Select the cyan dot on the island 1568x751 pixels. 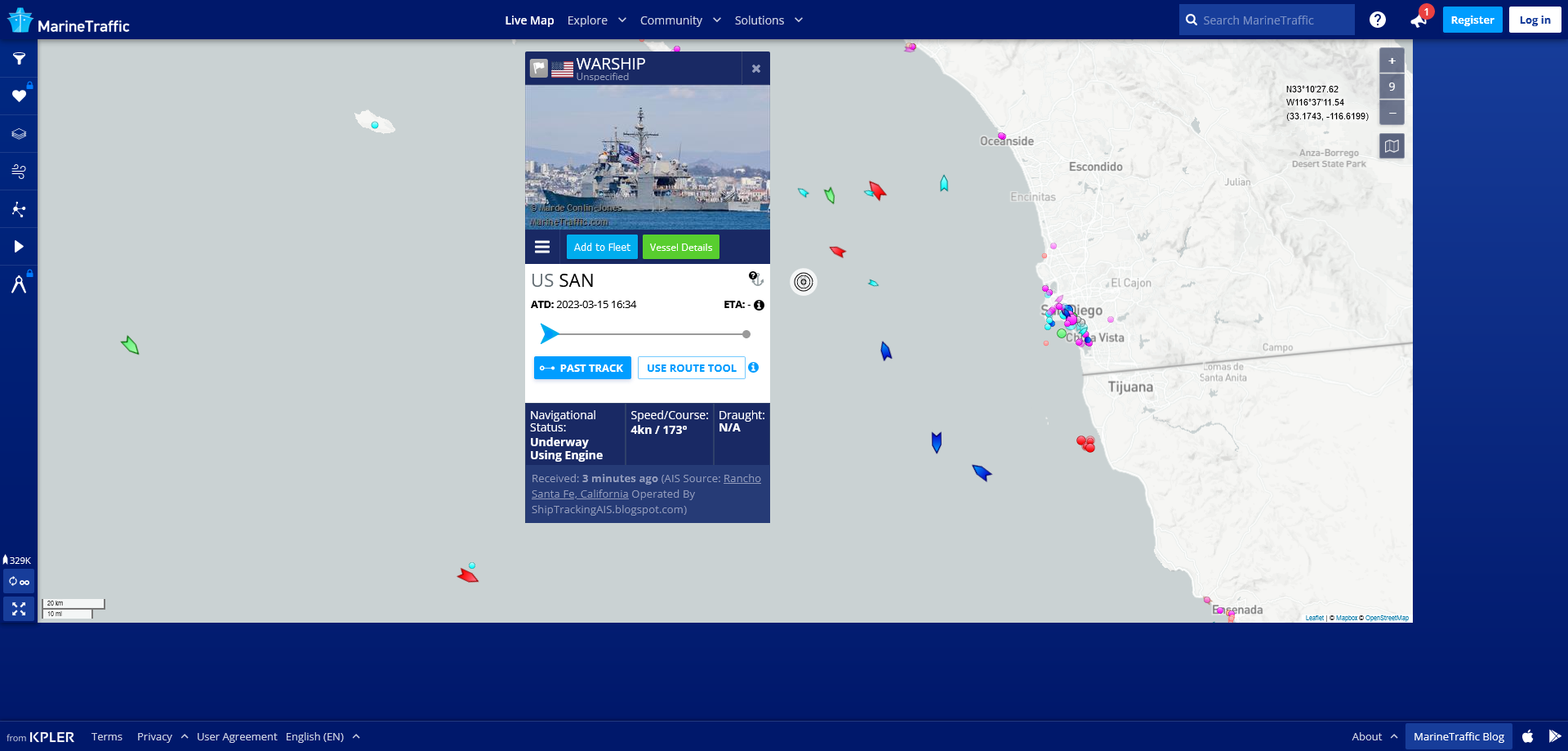tap(375, 125)
